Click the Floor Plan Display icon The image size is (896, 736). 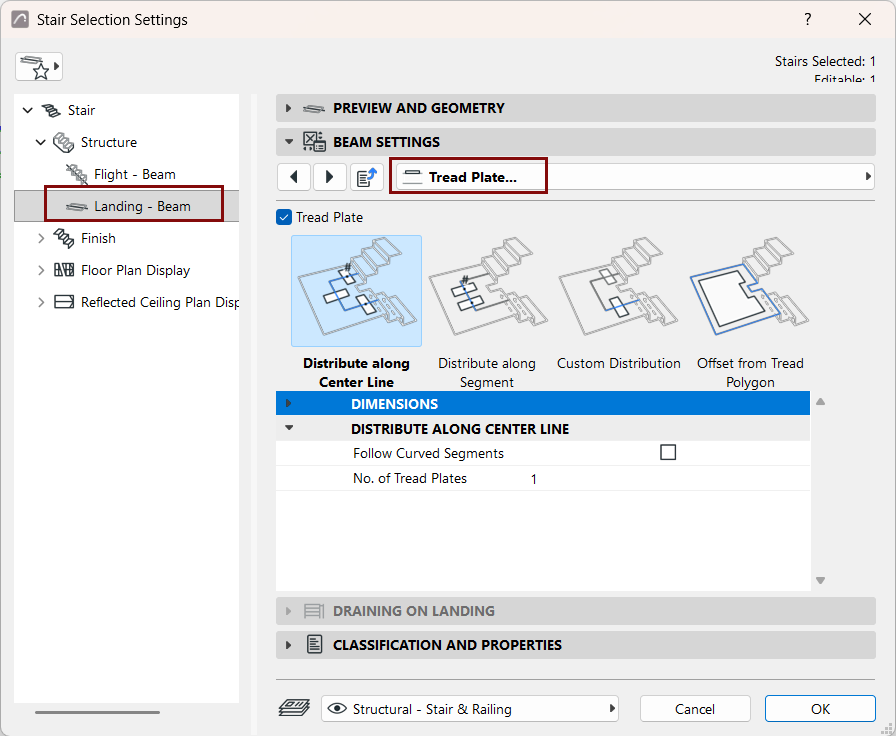tap(63, 270)
